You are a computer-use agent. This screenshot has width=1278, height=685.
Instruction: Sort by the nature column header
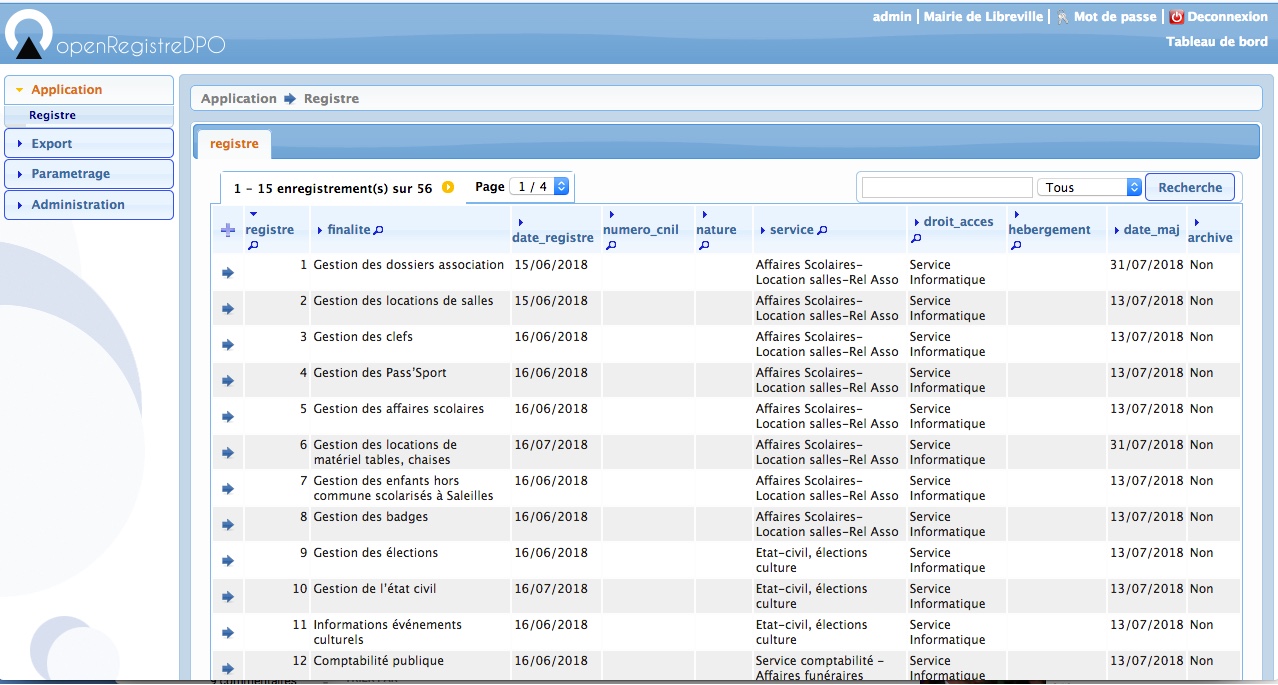click(716, 229)
